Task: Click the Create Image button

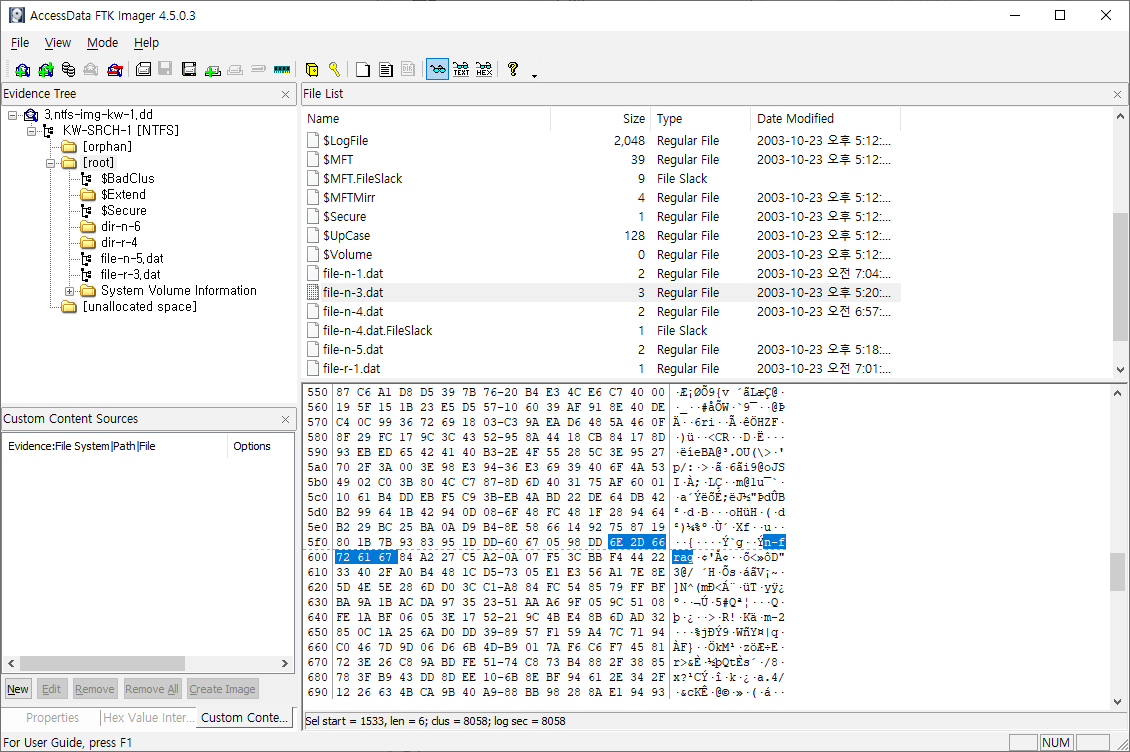Action: (222, 689)
